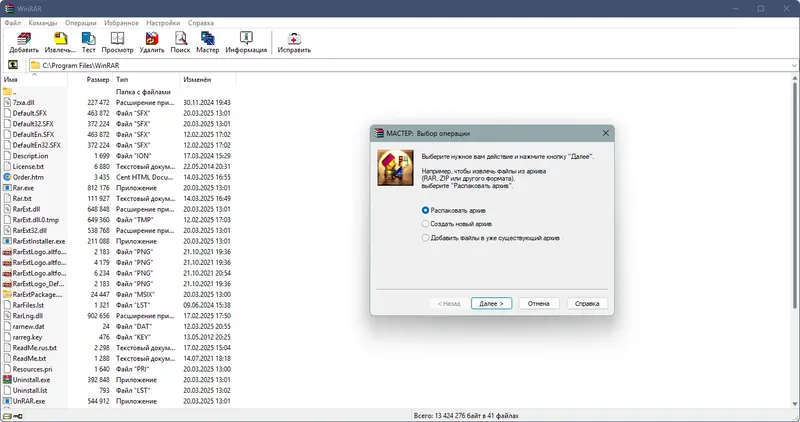The height and width of the screenshot is (422, 800).
Task: Open the Справка menu
Action: [x=201, y=23]
